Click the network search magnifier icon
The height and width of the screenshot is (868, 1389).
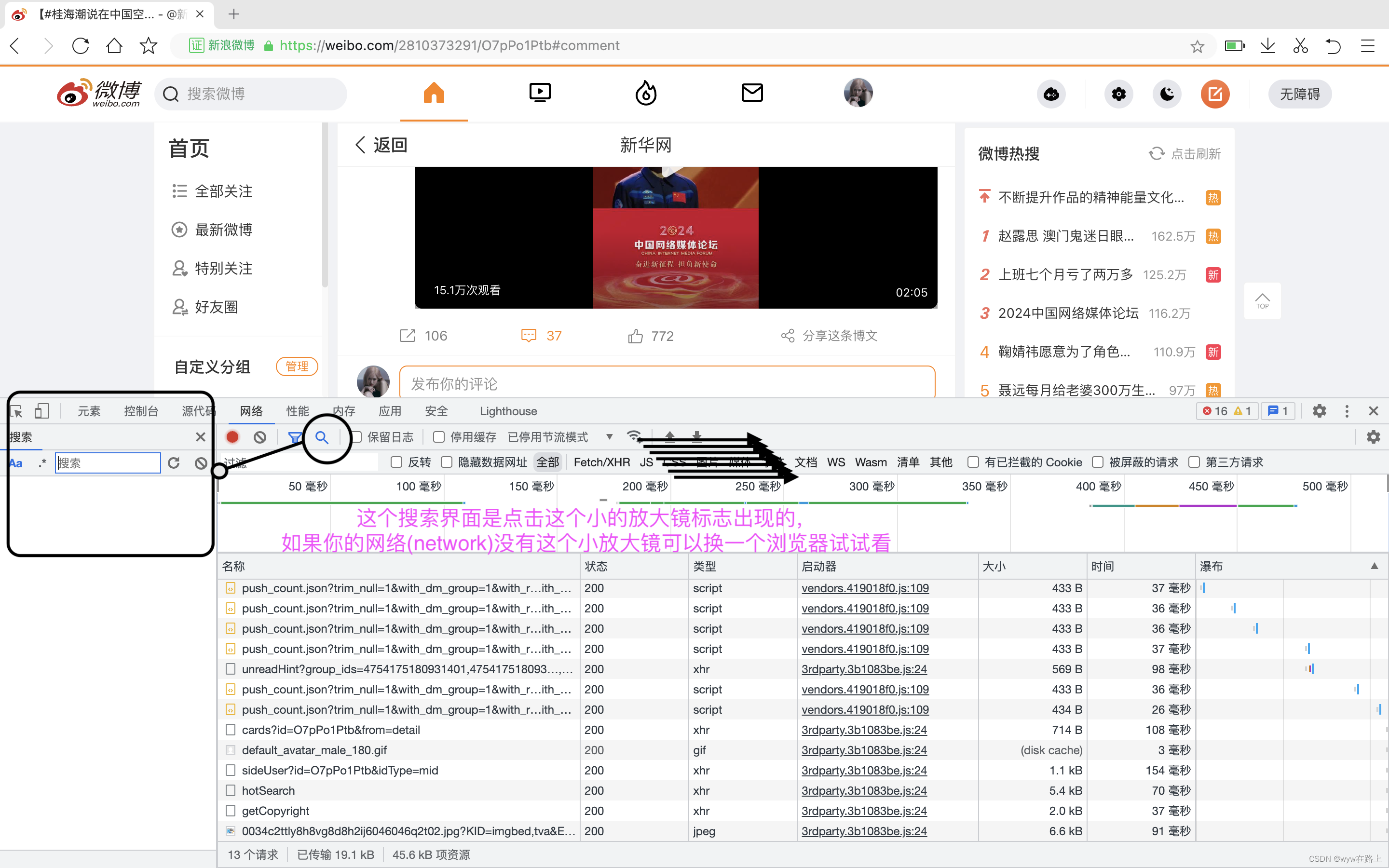pyautogui.click(x=322, y=437)
